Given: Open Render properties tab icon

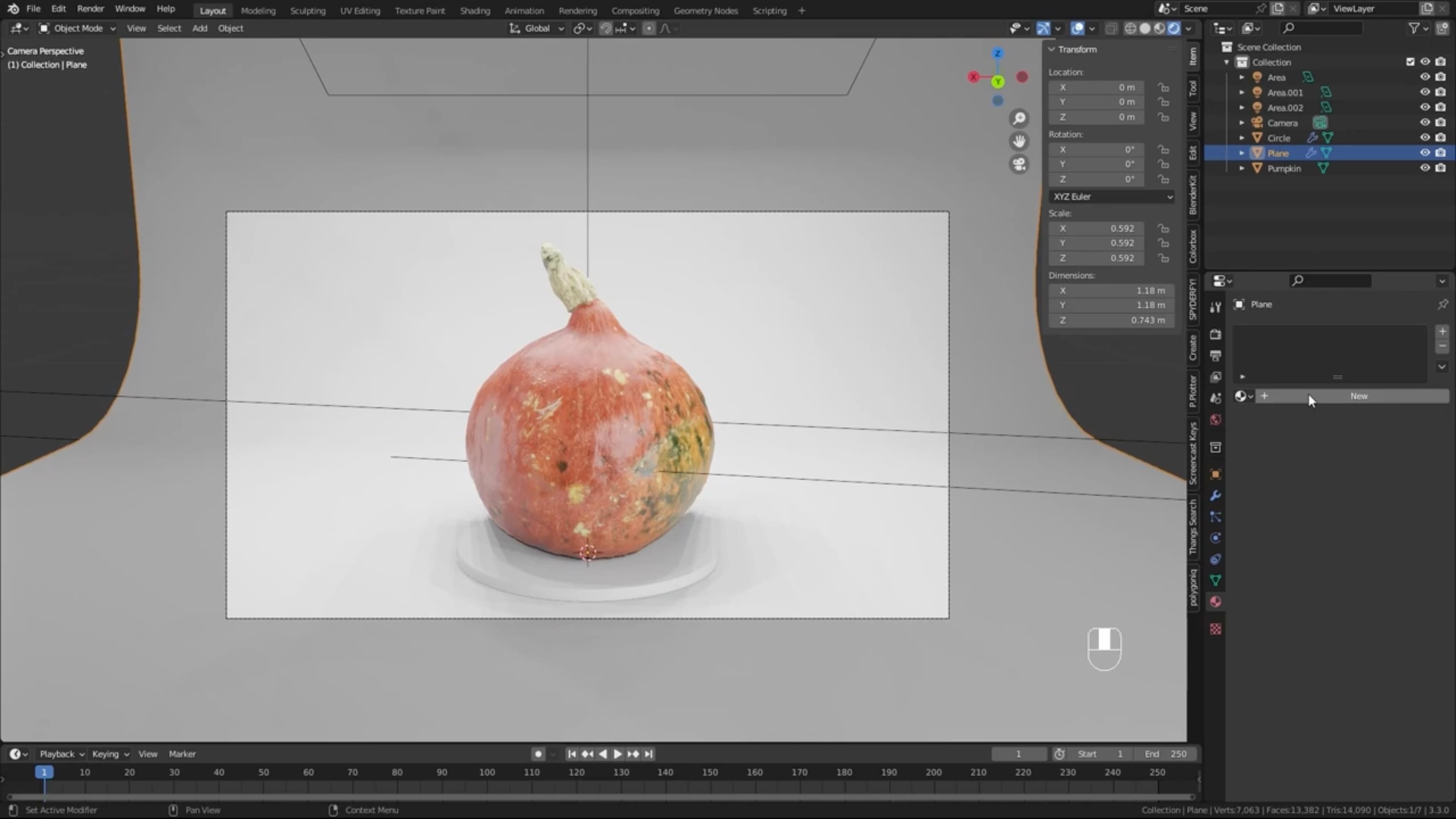Looking at the screenshot, I should (1215, 334).
